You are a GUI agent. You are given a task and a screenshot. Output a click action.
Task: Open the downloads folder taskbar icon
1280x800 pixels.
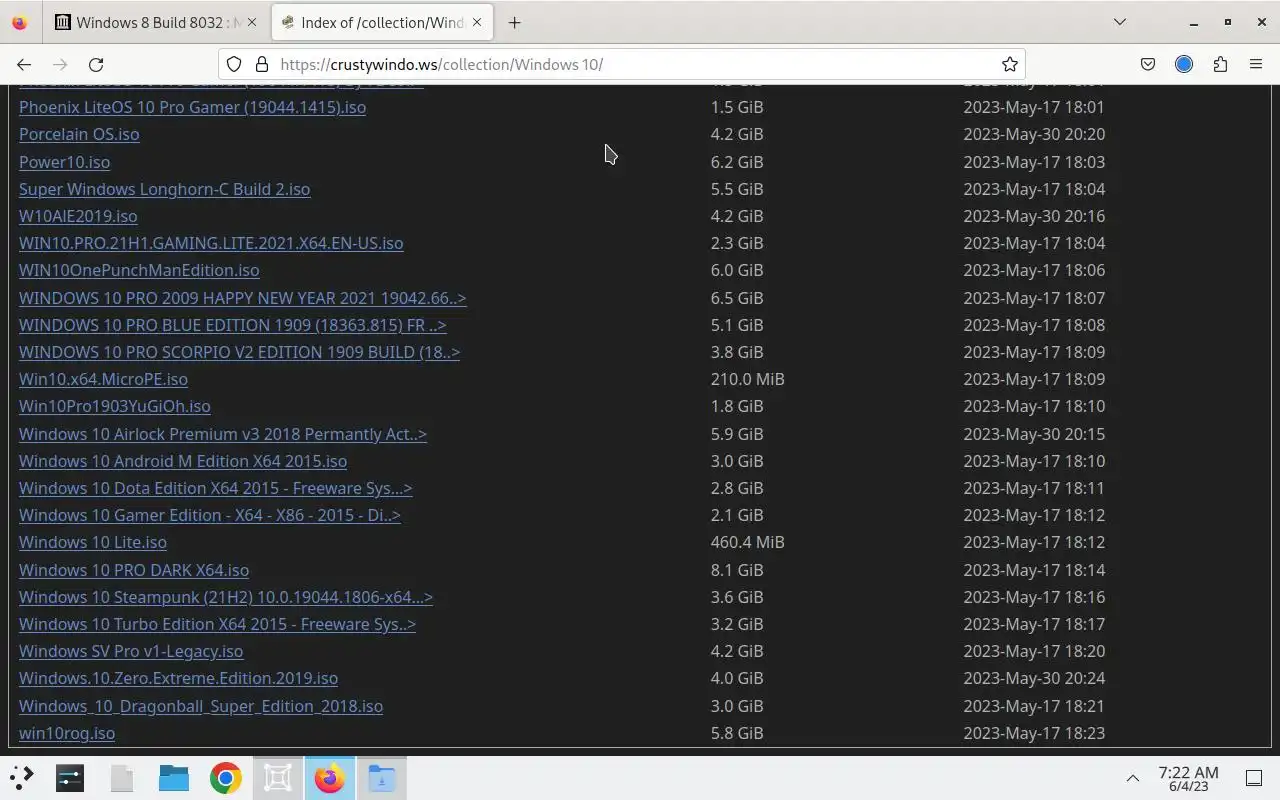tap(382, 778)
